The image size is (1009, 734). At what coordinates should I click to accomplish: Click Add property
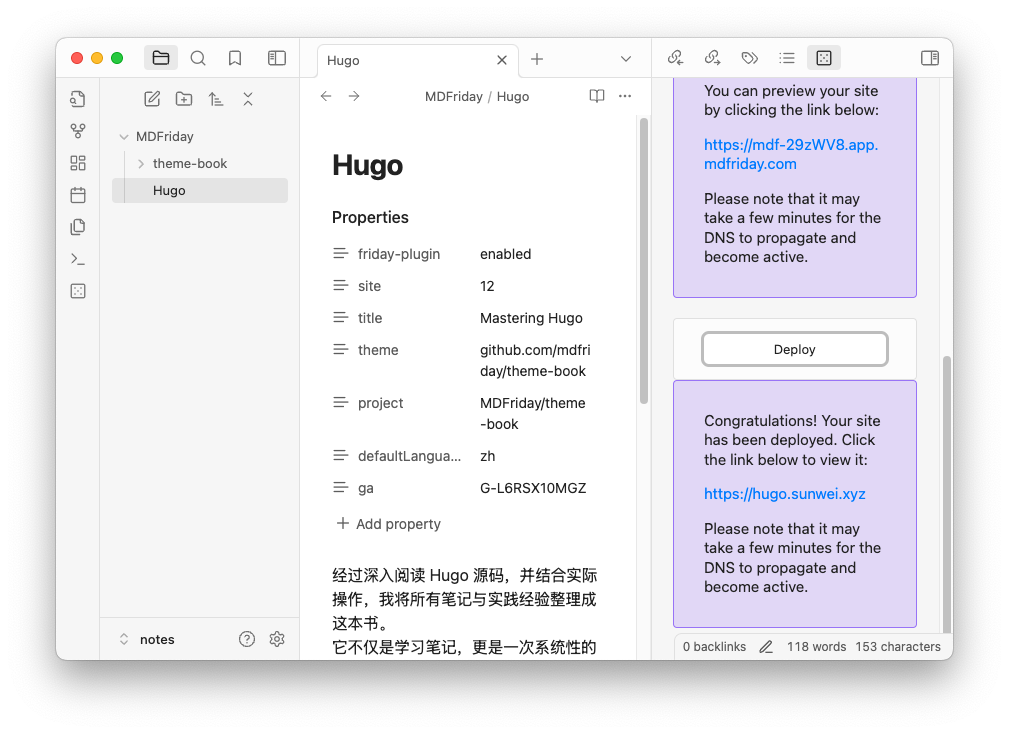click(389, 524)
